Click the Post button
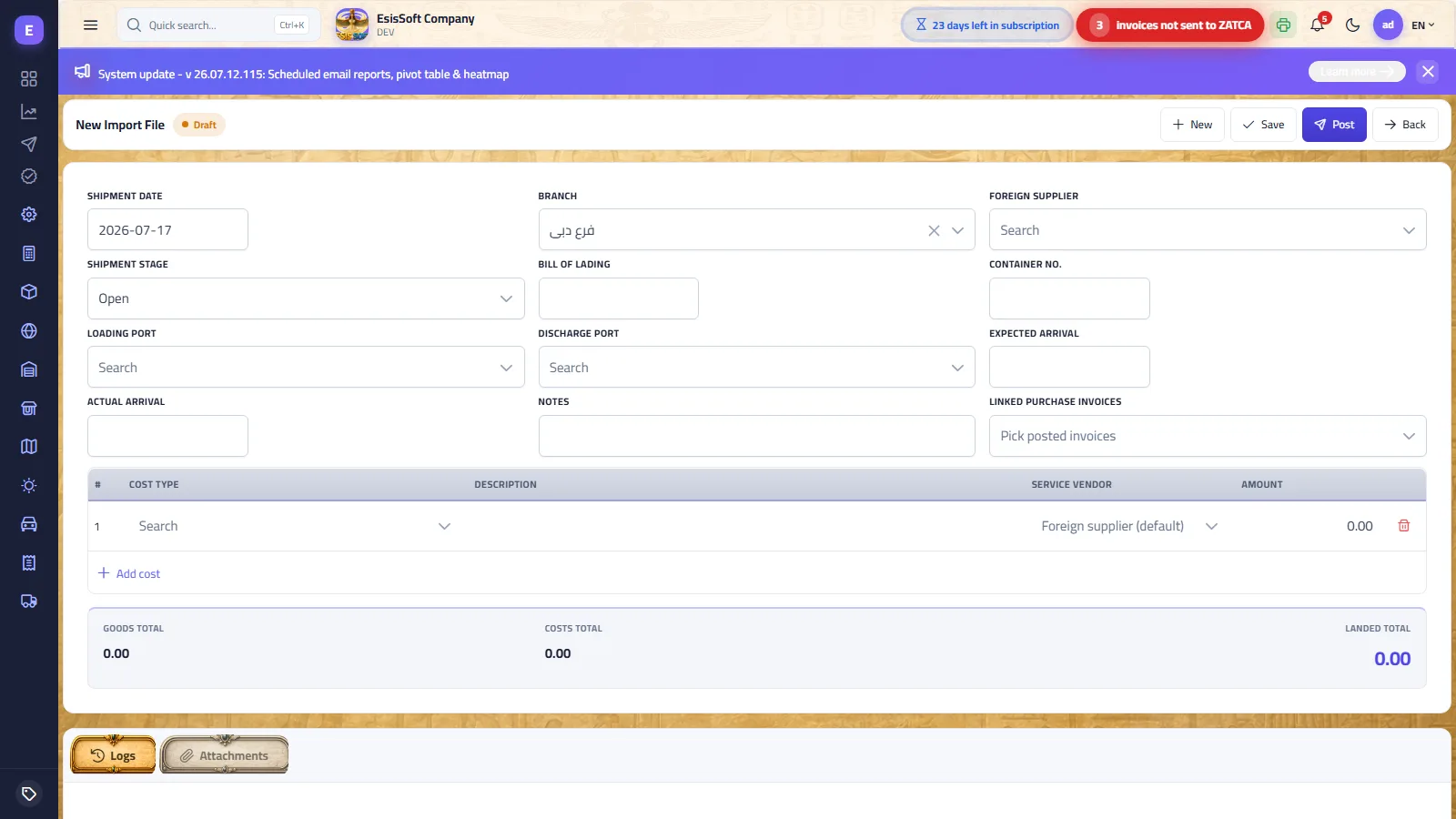This screenshot has width=1456, height=819. tap(1334, 125)
